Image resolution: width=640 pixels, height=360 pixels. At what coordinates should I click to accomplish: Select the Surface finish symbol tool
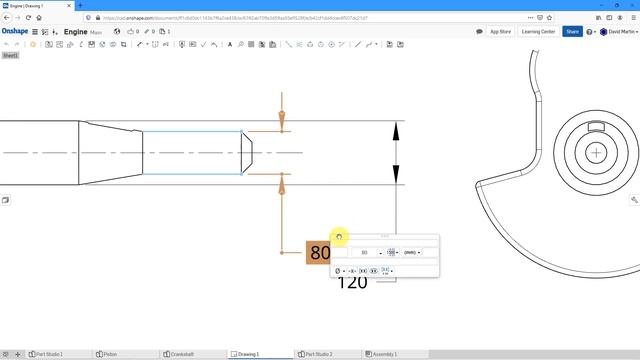tap(203, 44)
